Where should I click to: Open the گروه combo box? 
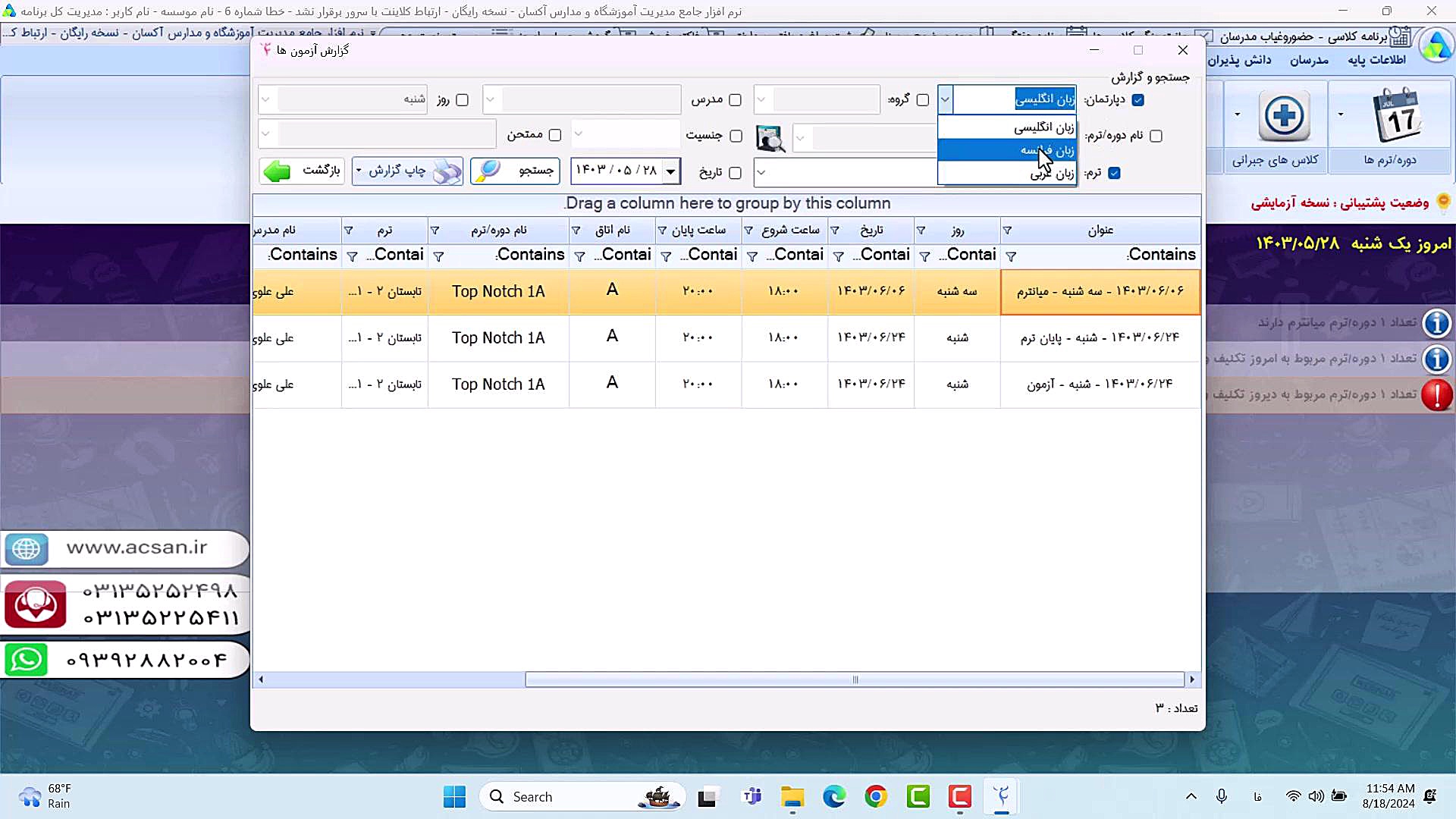click(761, 99)
